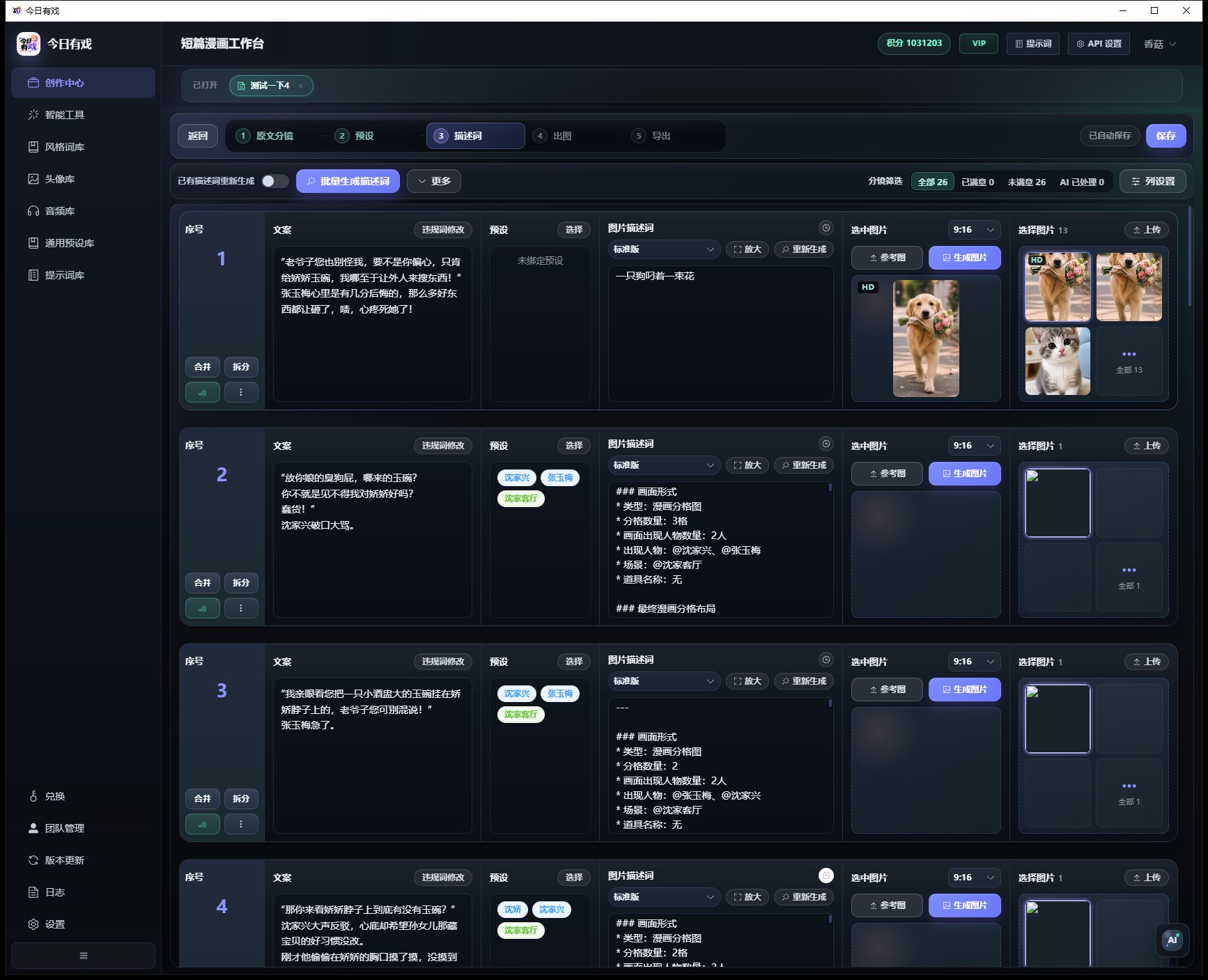
Task: Click 生成图片 in row 1
Action: [x=964, y=258]
